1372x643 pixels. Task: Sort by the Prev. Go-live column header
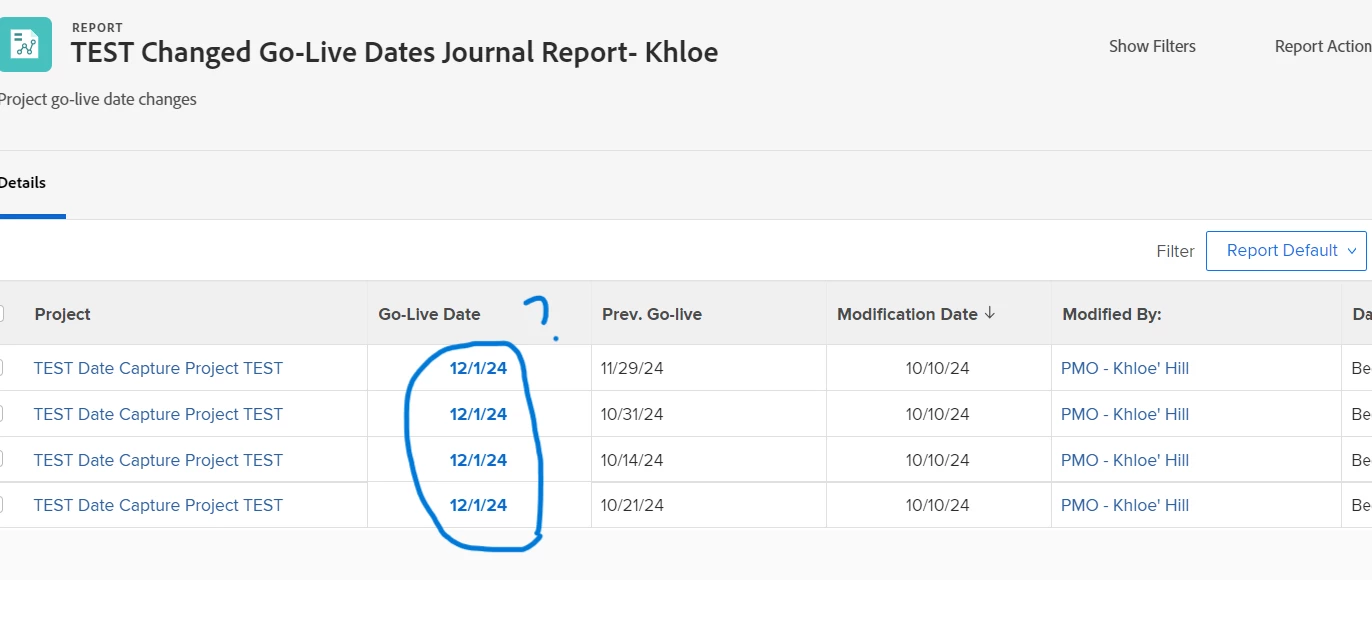(x=652, y=314)
